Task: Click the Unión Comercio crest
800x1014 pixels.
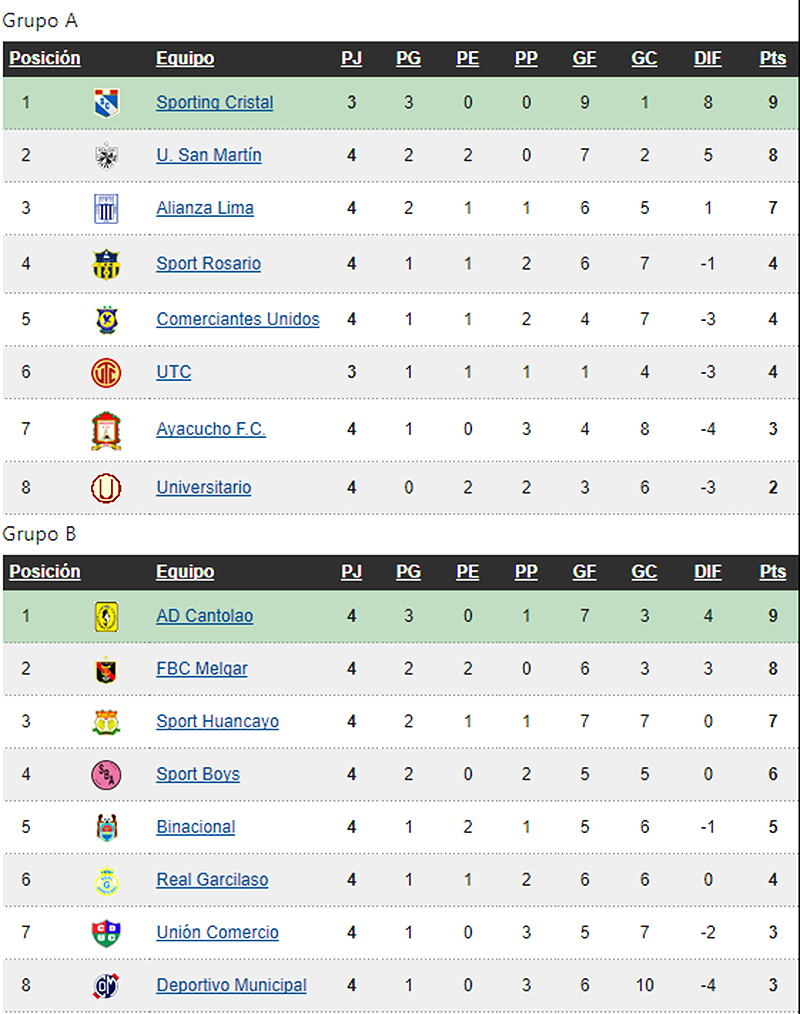Action: tap(106, 933)
